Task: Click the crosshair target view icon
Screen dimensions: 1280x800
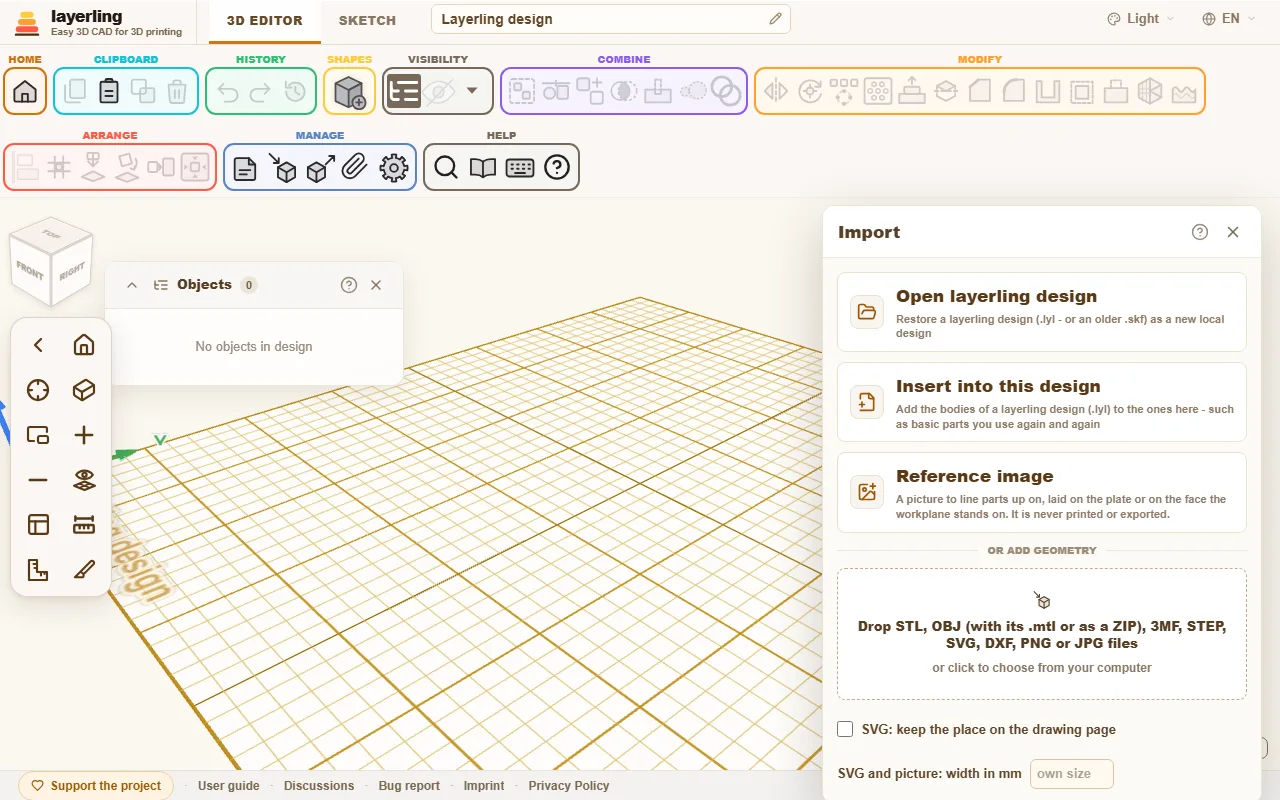Action: [38, 390]
